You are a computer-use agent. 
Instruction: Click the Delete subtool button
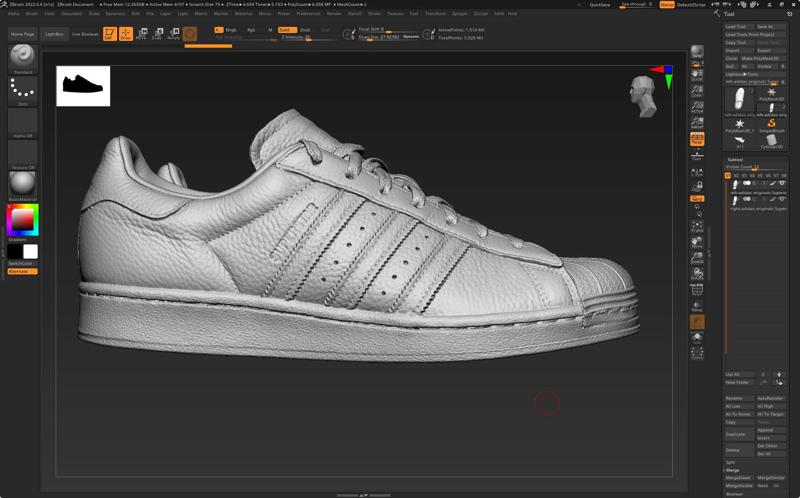click(739, 450)
